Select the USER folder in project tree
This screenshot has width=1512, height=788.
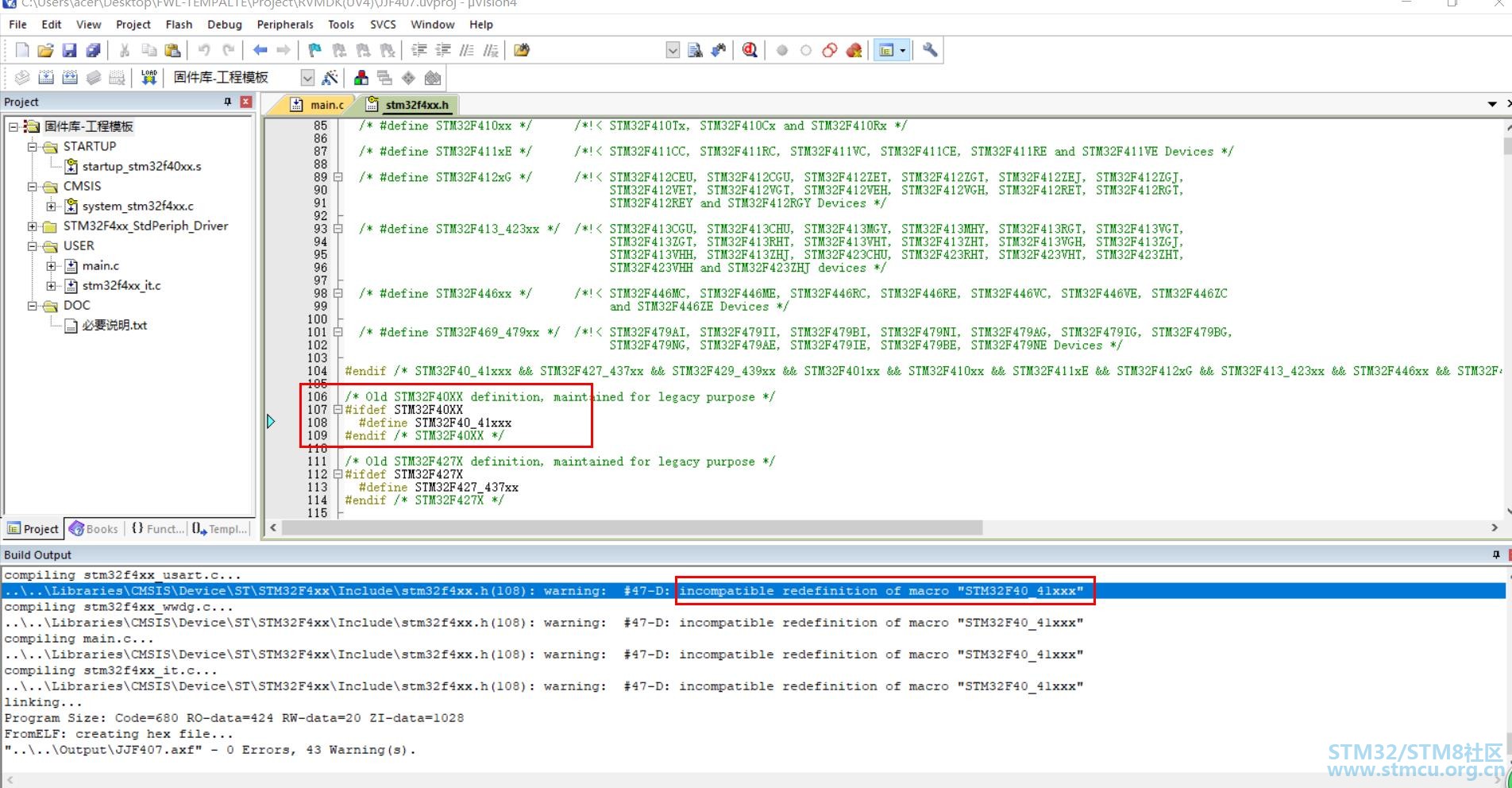pos(79,245)
